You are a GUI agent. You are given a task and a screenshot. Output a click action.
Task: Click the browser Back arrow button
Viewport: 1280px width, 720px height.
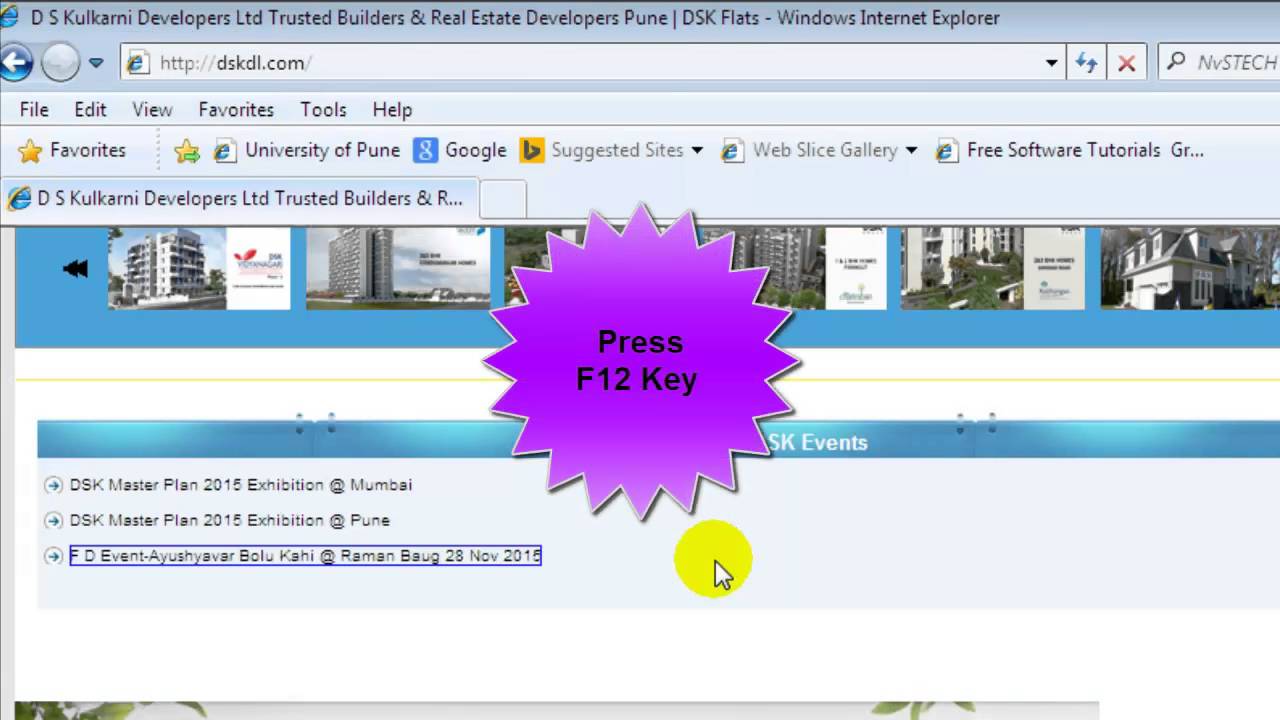pyautogui.click(x=14, y=62)
